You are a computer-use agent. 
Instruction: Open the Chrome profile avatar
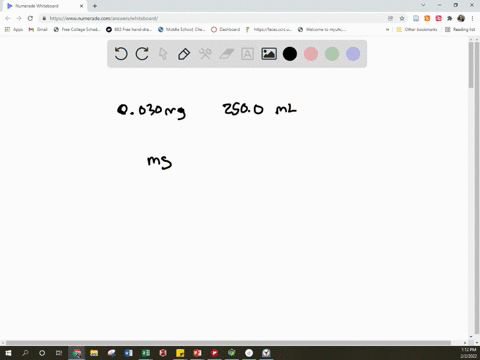(461, 18)
